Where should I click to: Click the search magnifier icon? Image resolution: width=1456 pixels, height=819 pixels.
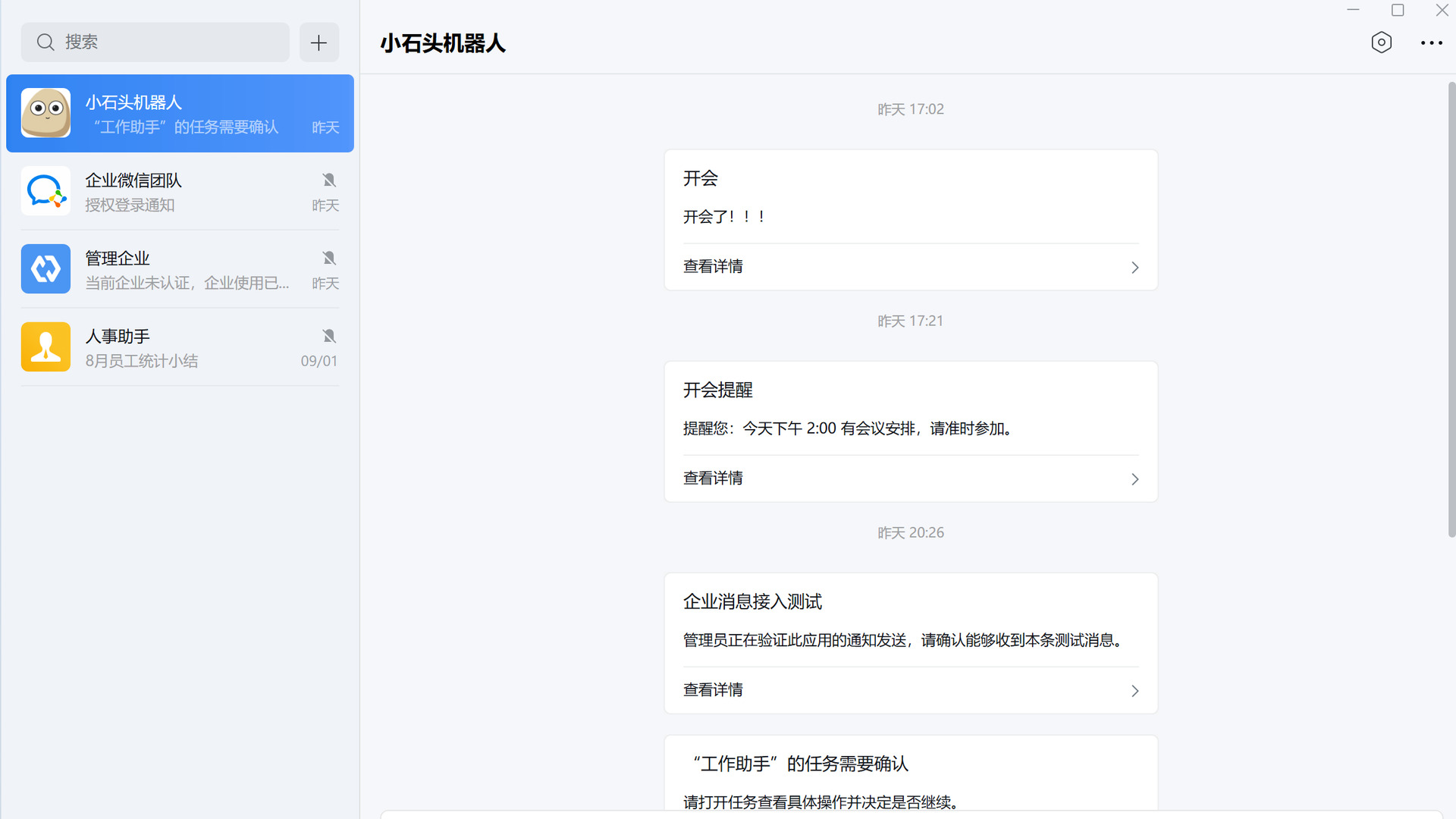point(45,42)
